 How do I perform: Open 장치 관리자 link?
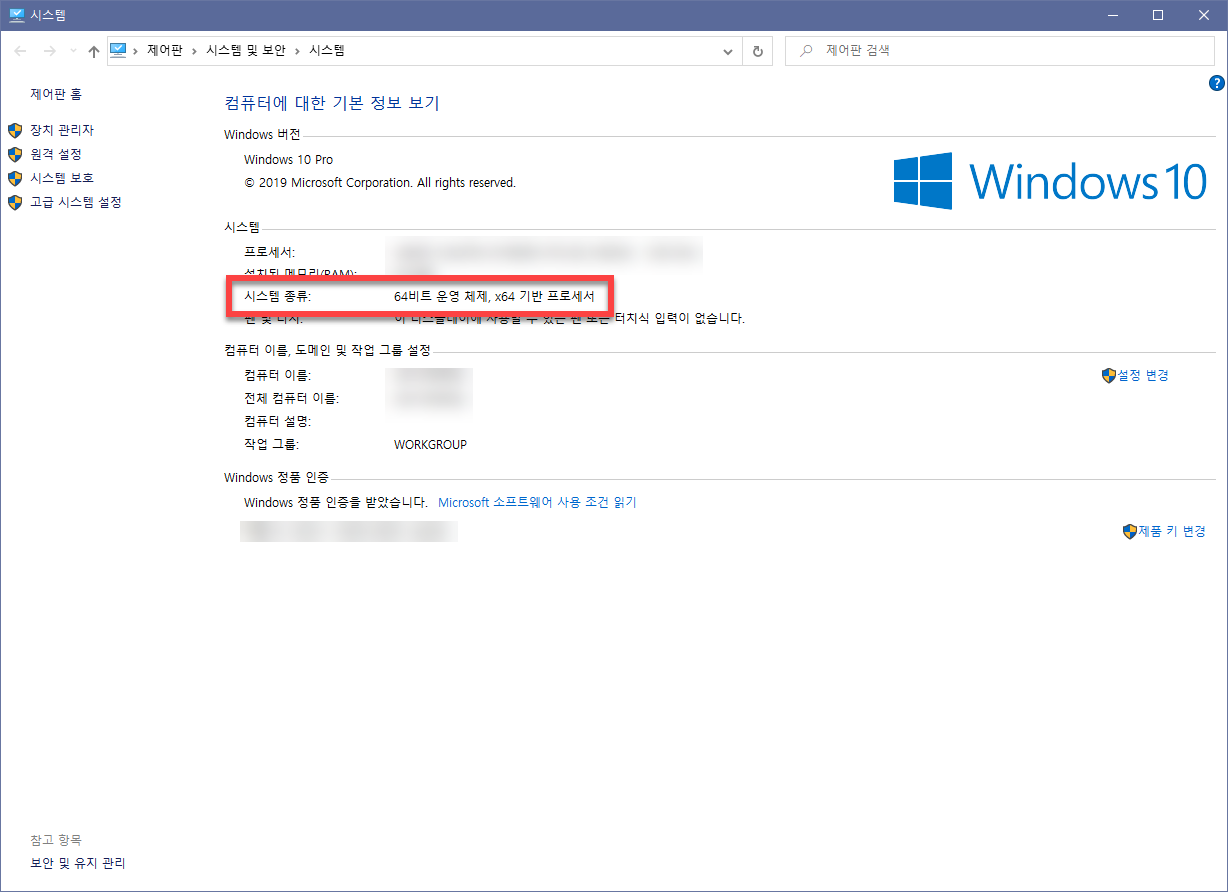click(62, 130)
